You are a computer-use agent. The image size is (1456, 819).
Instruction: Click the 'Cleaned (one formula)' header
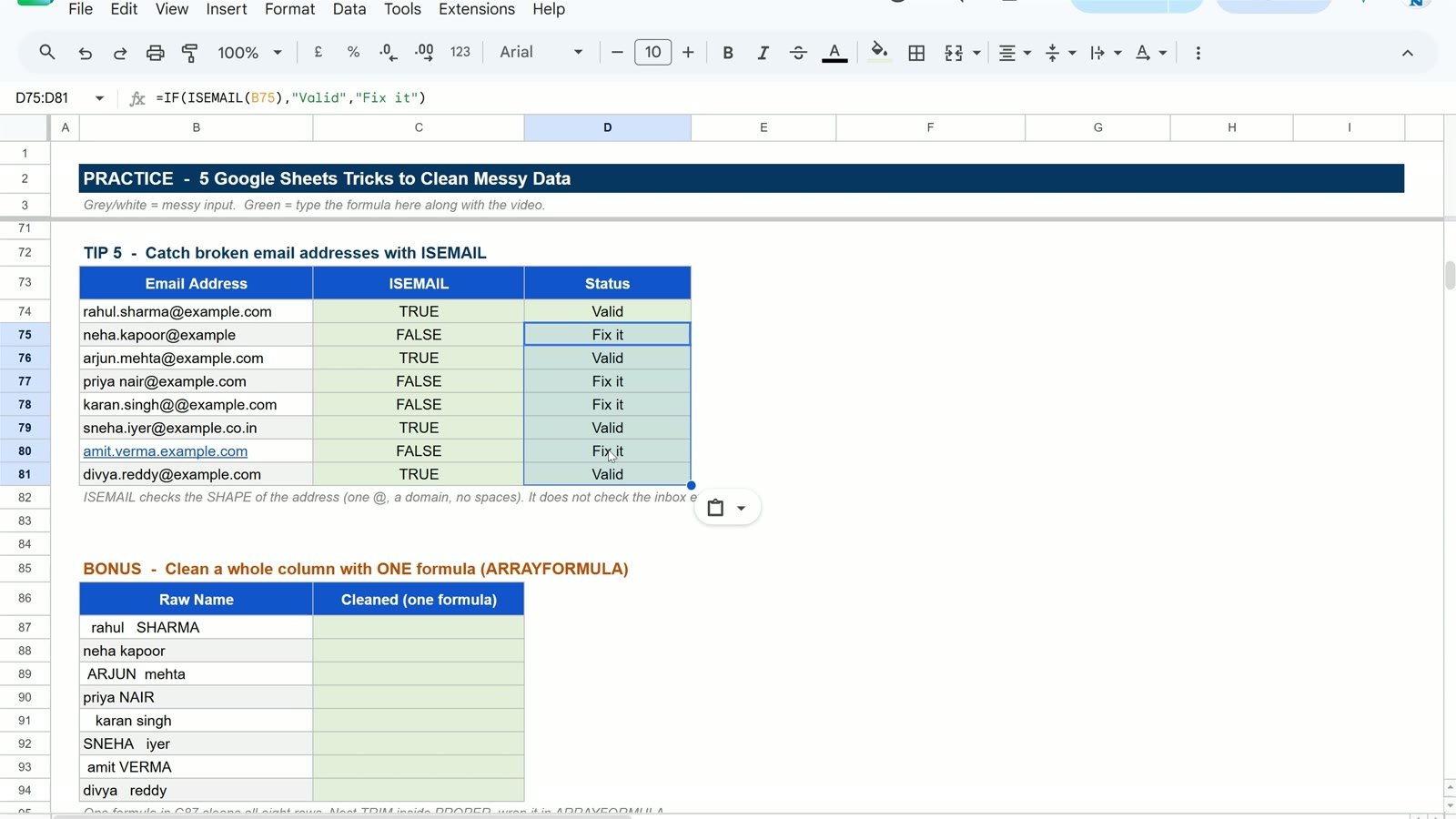(x=419, y=600)
